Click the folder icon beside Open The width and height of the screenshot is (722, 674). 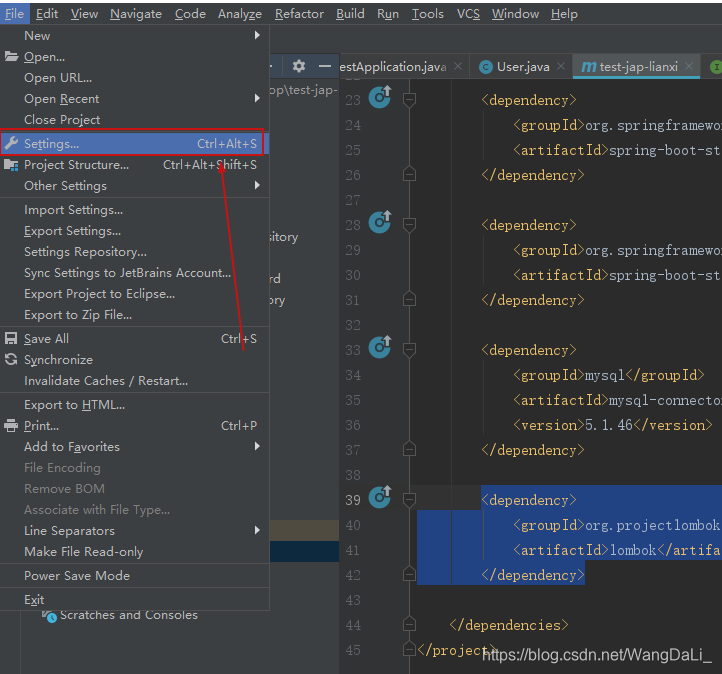11,57
